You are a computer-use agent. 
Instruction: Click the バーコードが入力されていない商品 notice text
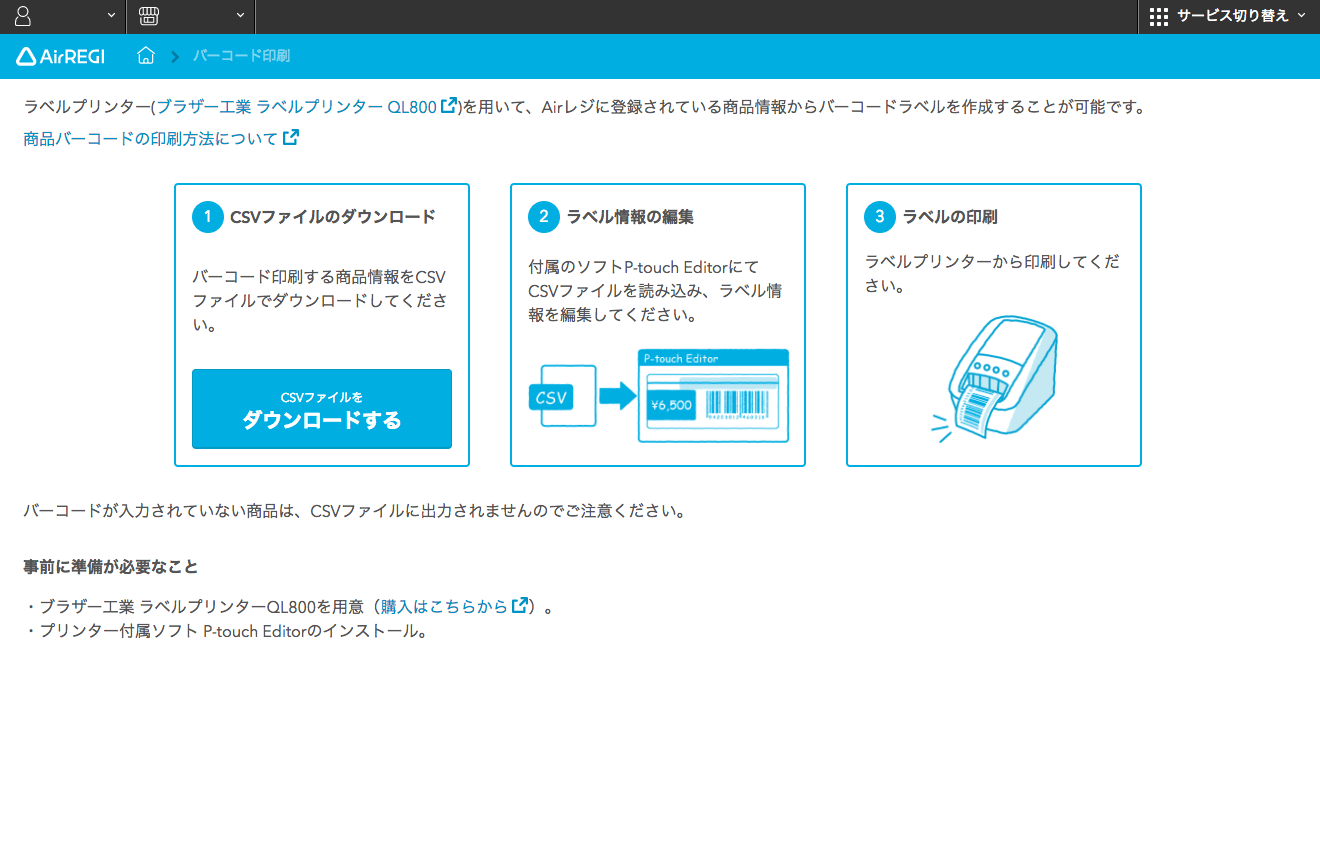tap(355, 511)
